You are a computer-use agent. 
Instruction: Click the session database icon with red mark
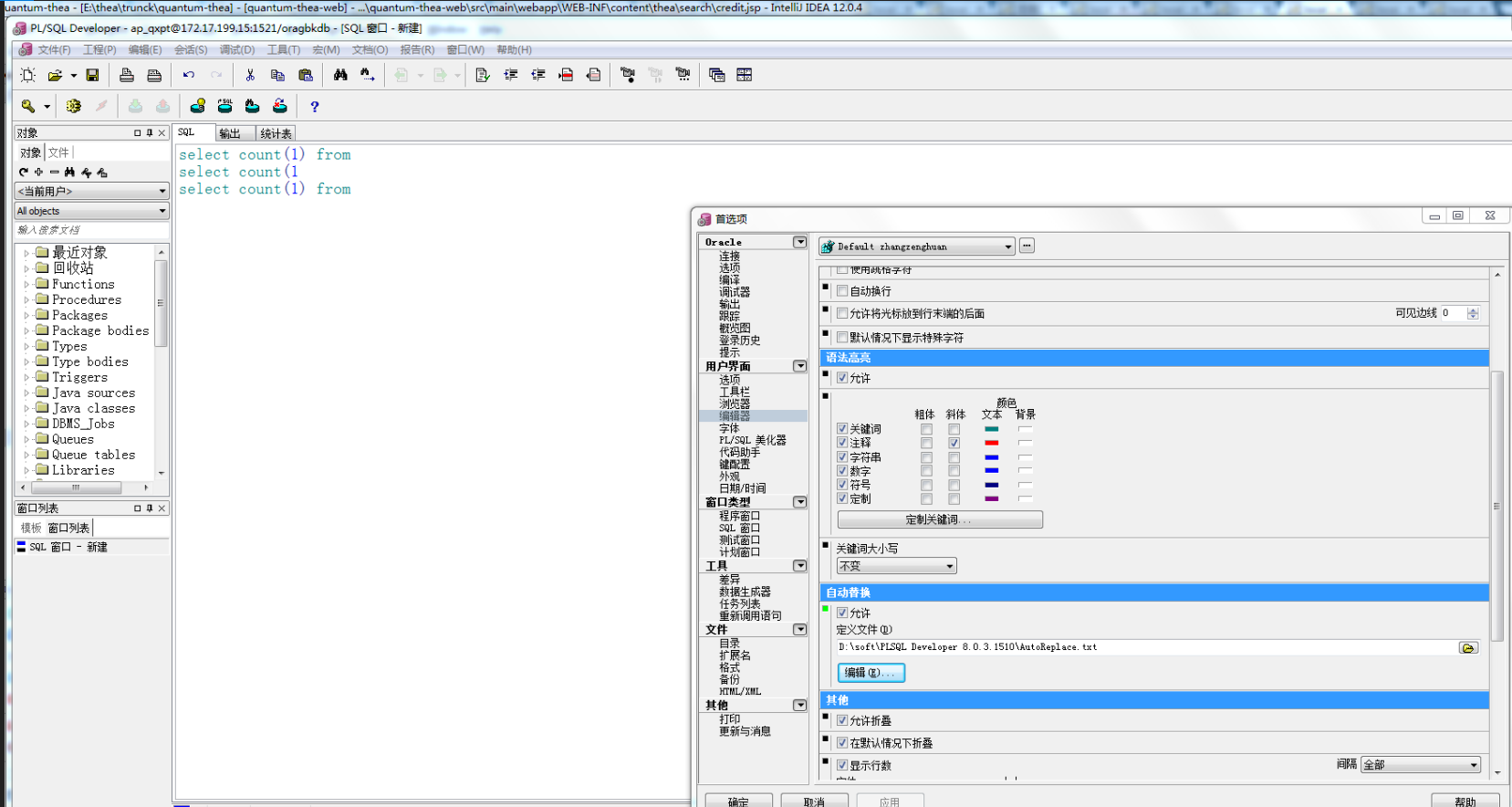click(x=280, y=106)
